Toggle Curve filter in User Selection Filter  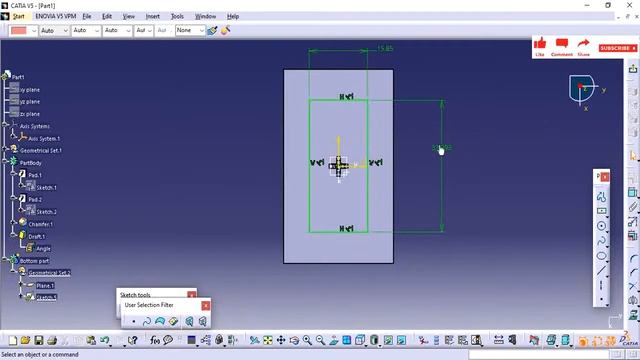click(147, 322)
